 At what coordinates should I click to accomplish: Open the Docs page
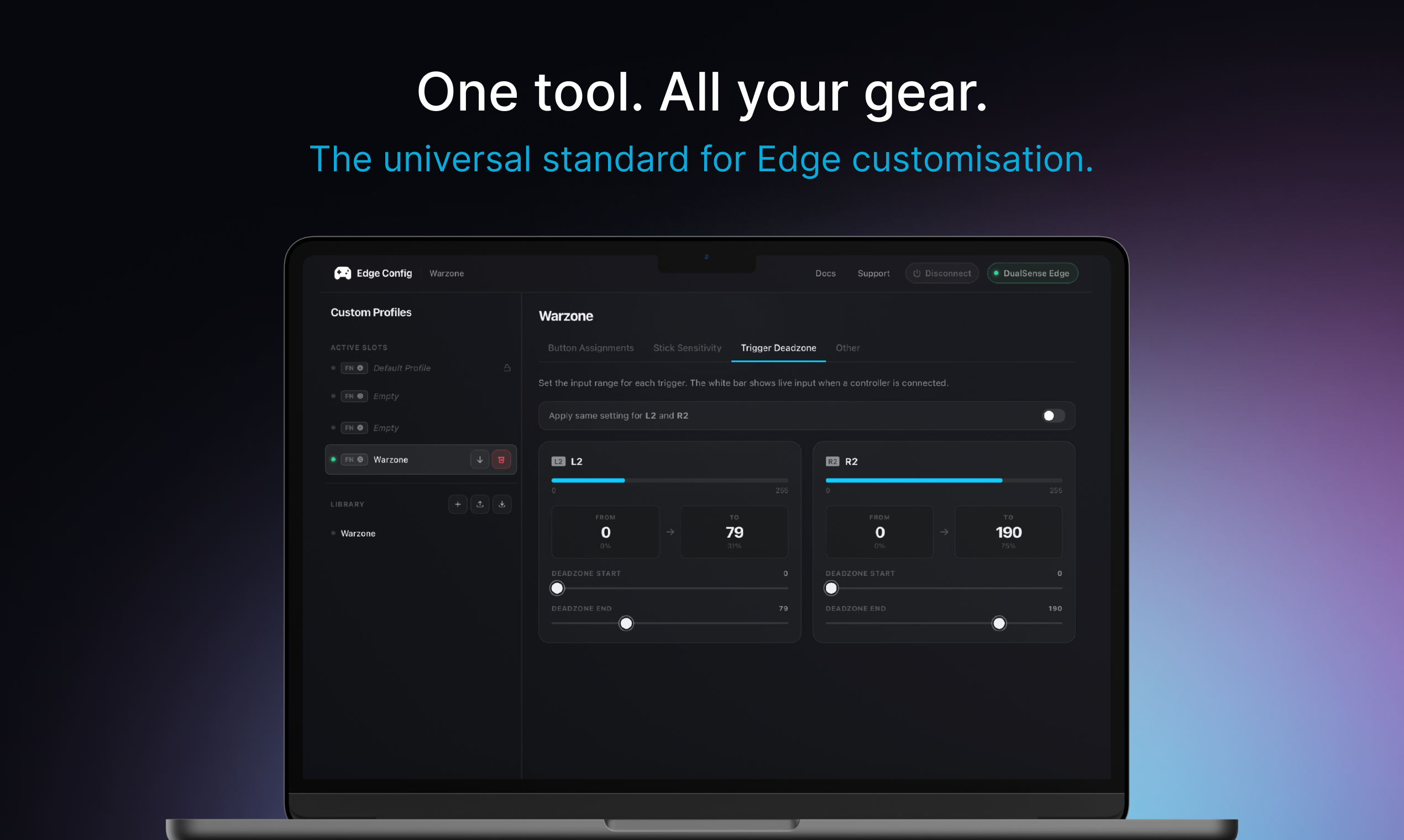point(825,273)
